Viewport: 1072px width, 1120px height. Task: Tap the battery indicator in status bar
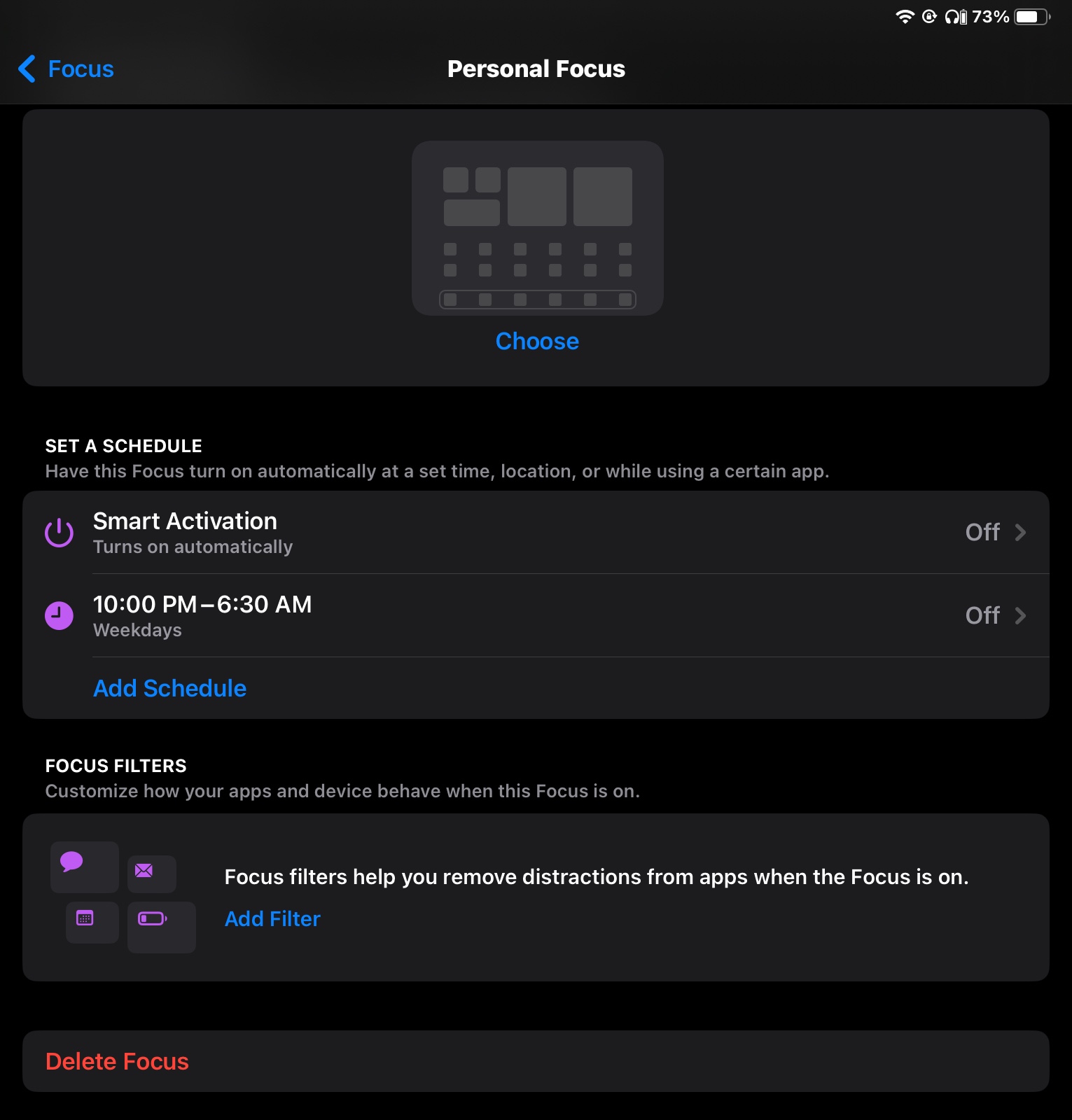click(1032, 17)
